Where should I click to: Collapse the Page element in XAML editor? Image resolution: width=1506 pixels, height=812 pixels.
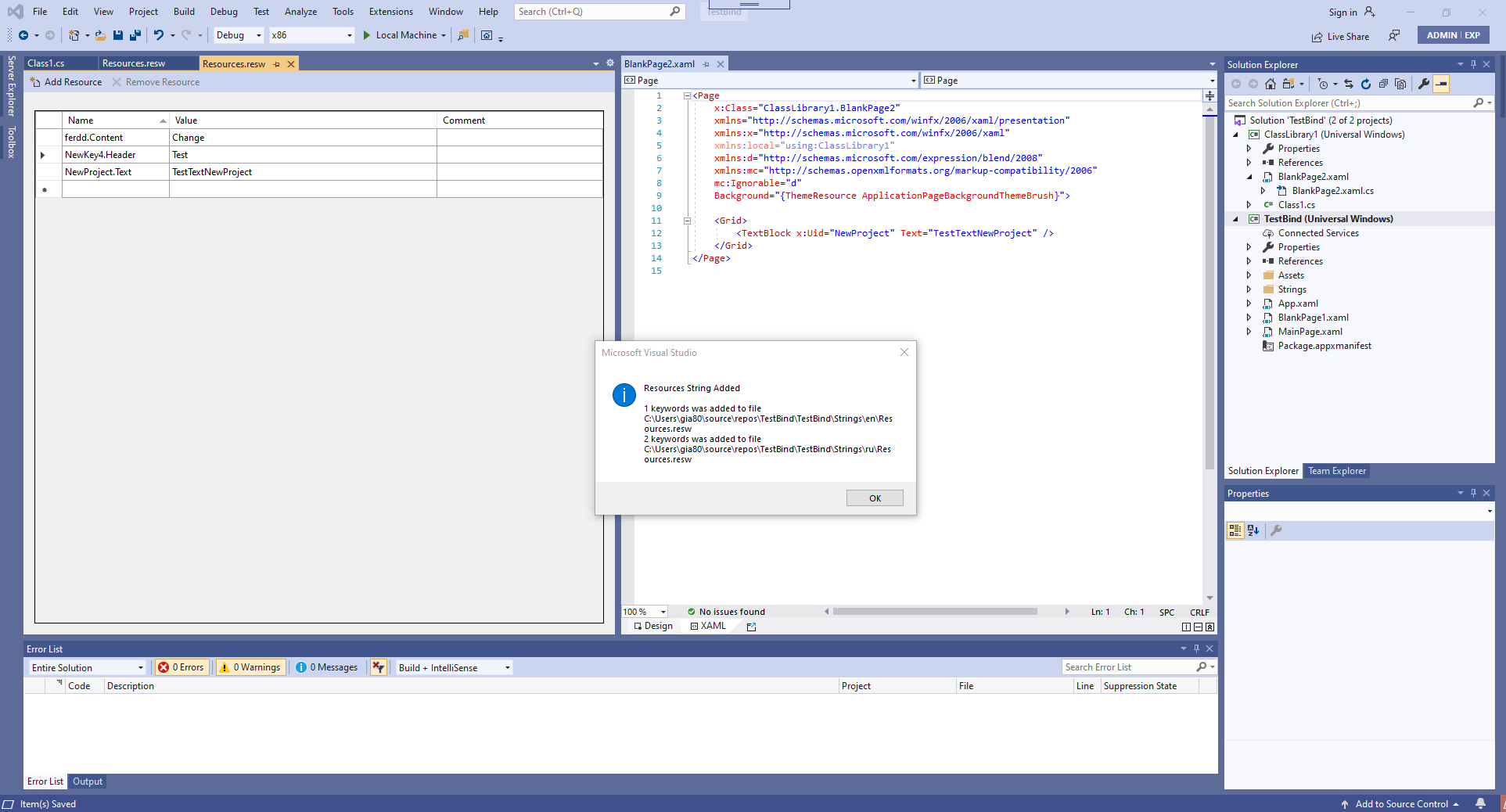(x=687, y=96)
